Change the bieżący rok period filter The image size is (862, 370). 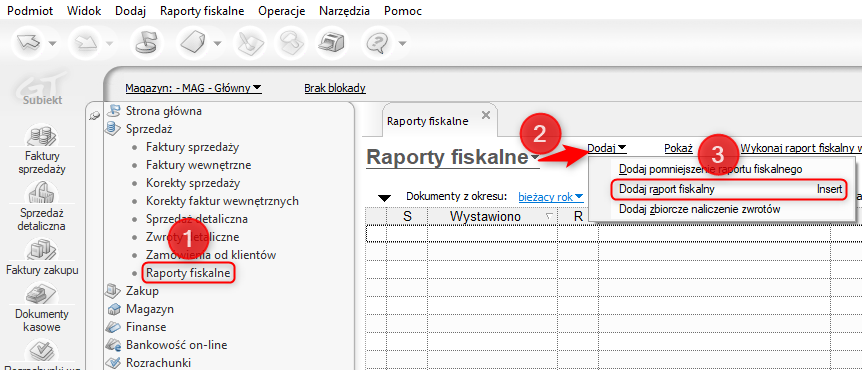coord(551,196)
